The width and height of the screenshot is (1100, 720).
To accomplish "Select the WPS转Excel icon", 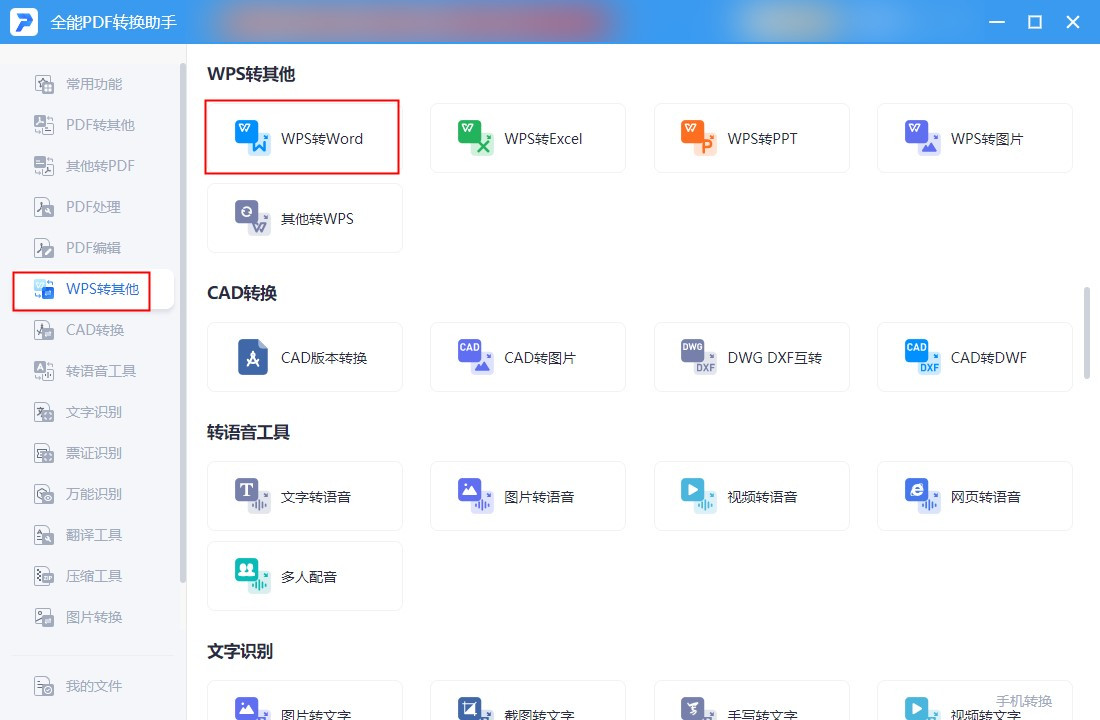I will tap(474, 138).
